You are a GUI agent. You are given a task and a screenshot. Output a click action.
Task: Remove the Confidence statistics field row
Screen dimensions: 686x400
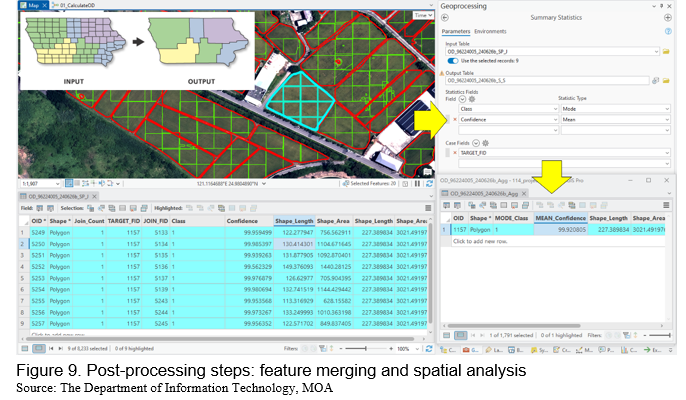point(455,119)
